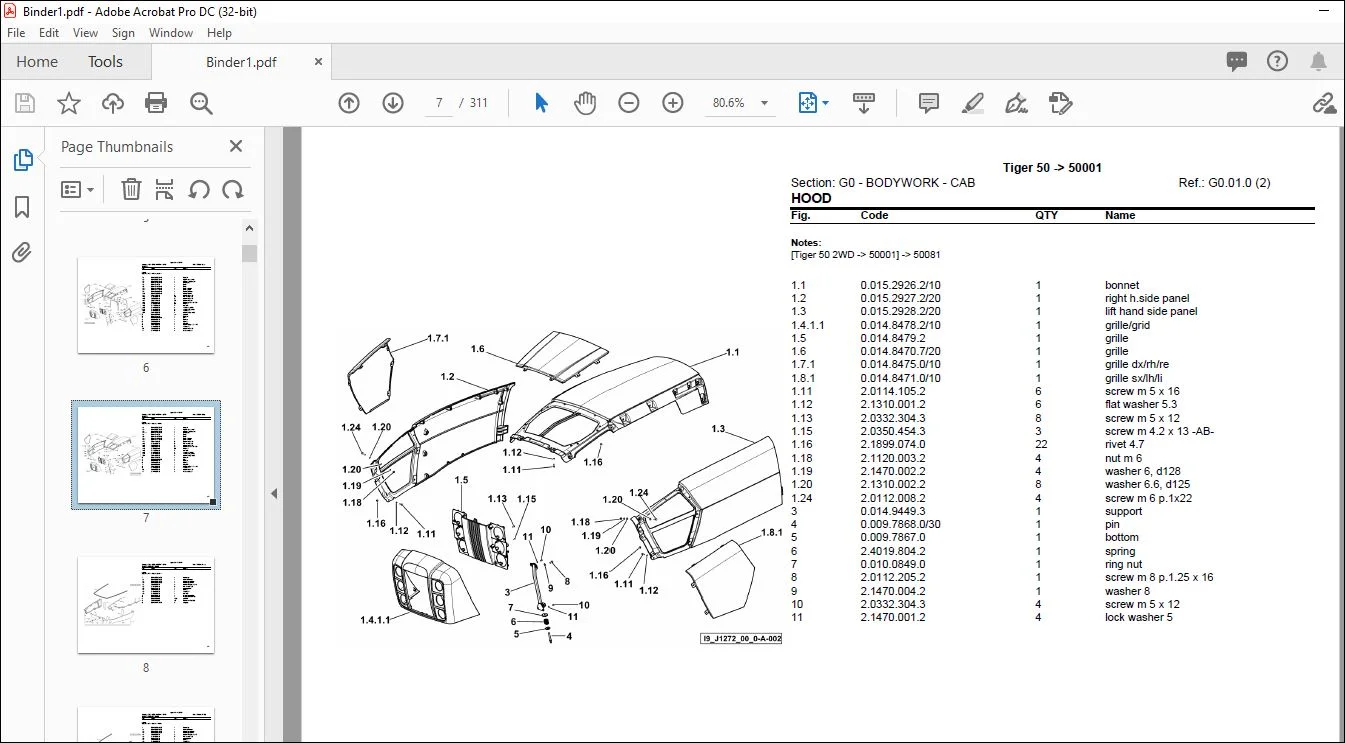Zoom in with the plus button
Image resolution: width=1345 pixels, height=743 pixels.
[x=673, y=103]
